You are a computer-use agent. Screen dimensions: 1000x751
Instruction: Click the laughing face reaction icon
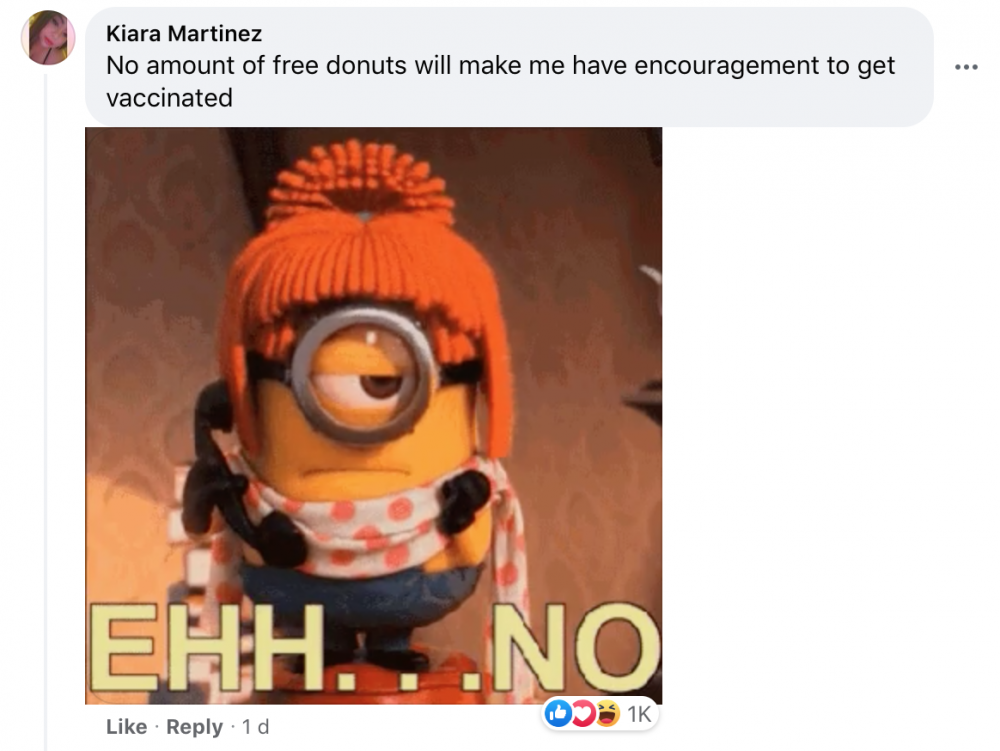[x=607, y=713]
